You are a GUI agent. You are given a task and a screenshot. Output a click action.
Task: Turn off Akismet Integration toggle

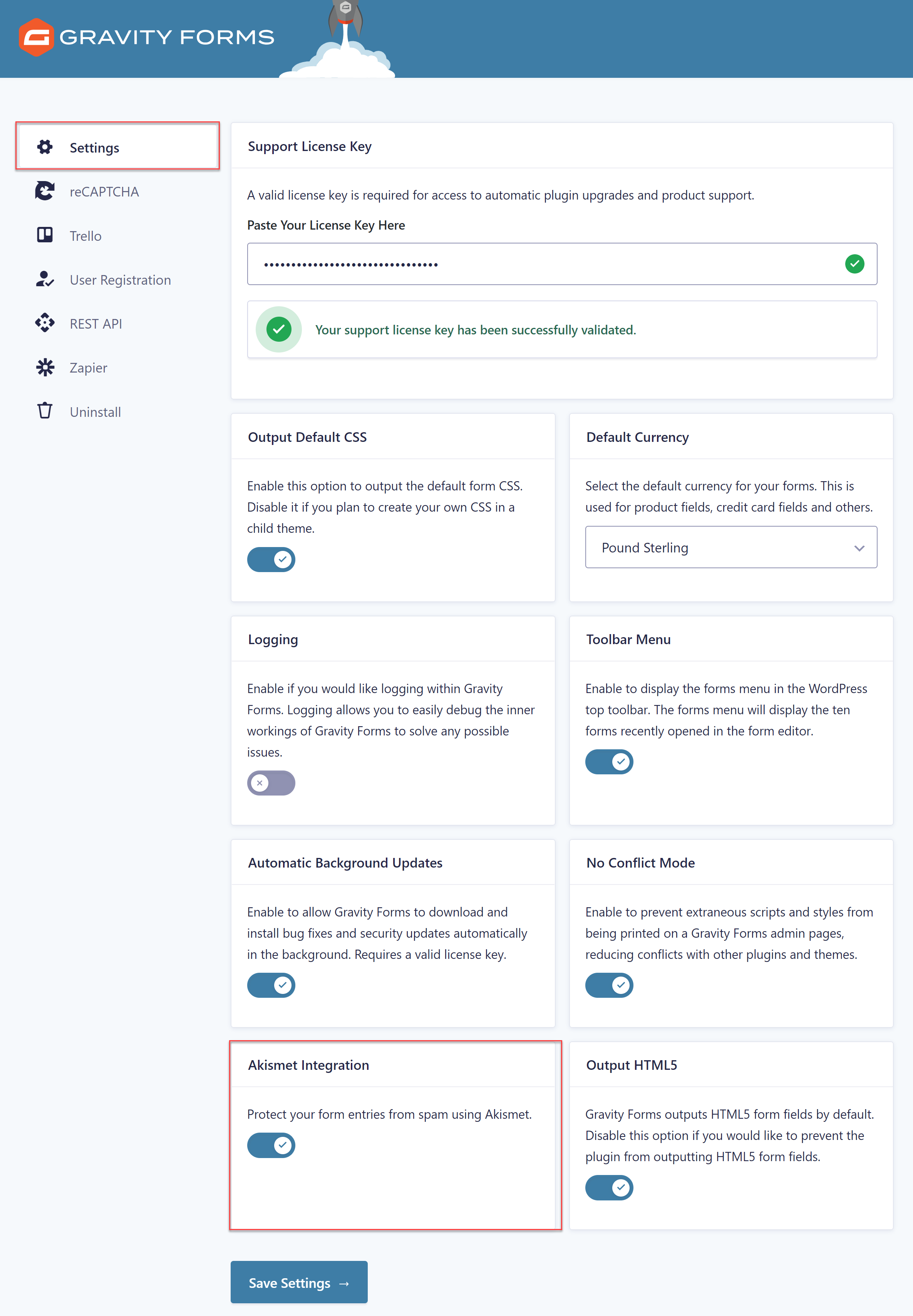(x=271, y=1145)
